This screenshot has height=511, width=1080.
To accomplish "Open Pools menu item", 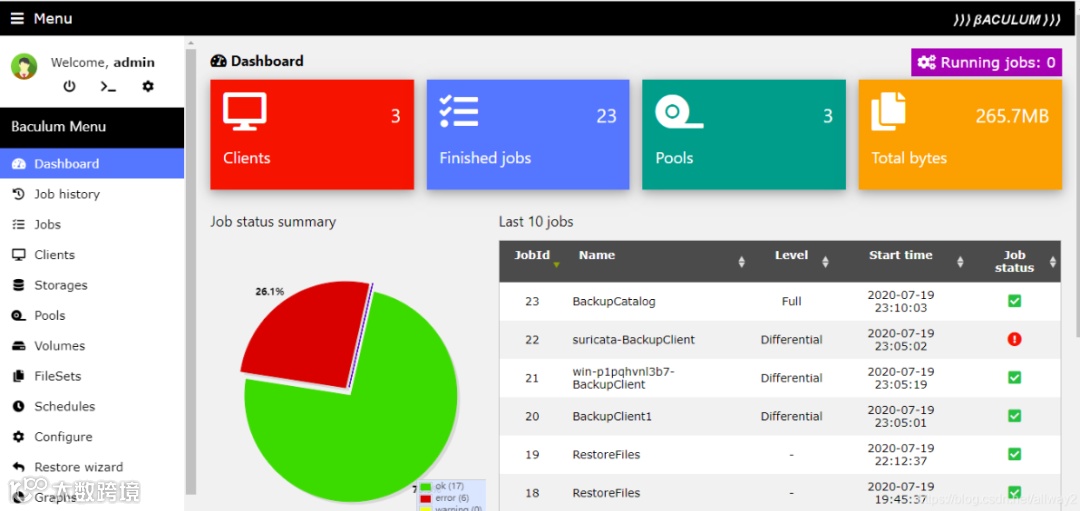I will tap(92, 315).
